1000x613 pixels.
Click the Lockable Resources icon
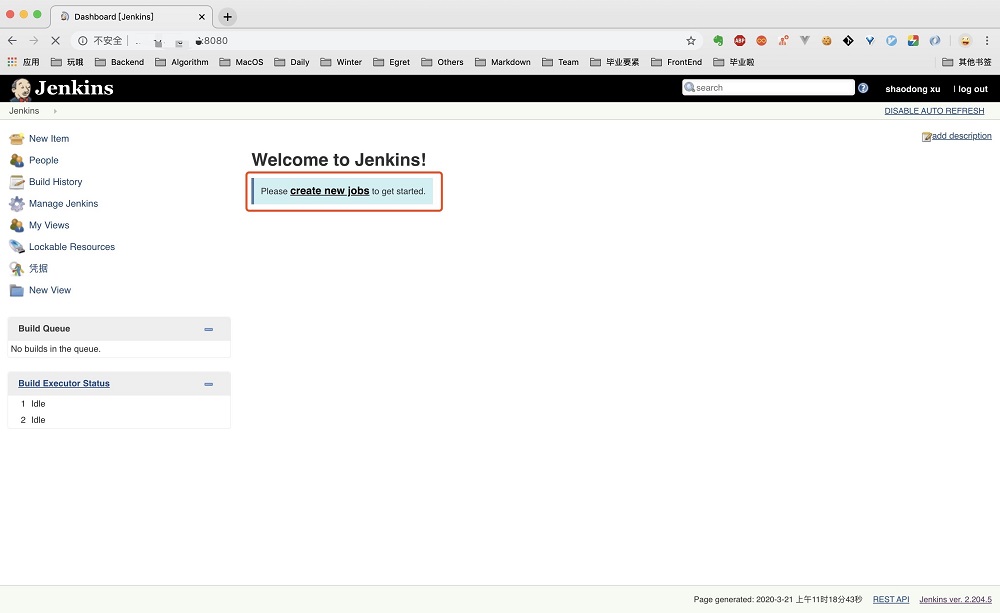coord(17,247)
